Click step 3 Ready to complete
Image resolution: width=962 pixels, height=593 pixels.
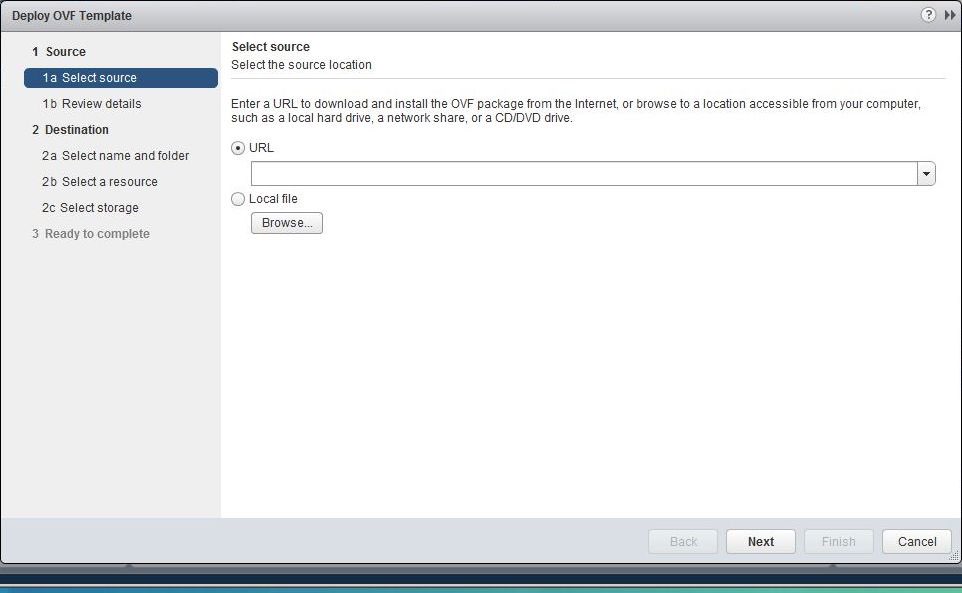click(91, 234)
